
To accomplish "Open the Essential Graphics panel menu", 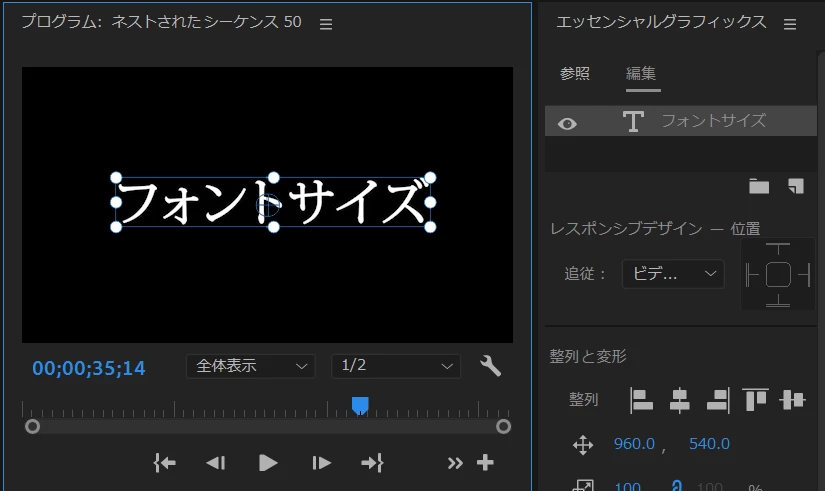I will 789,24.
